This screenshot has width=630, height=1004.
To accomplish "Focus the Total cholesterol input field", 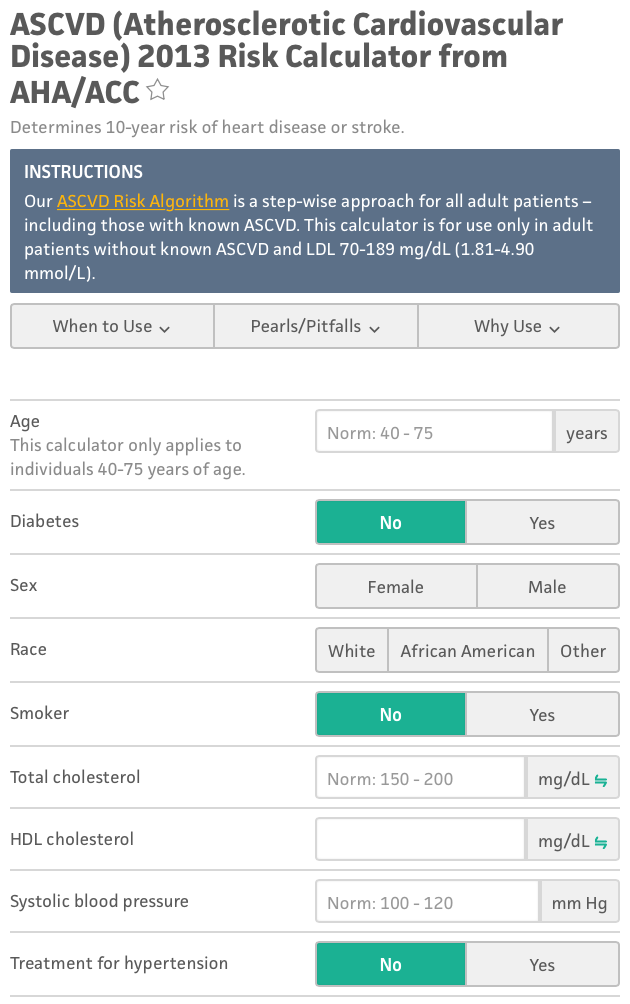I will pyautogui.click(x=420, y=779).
